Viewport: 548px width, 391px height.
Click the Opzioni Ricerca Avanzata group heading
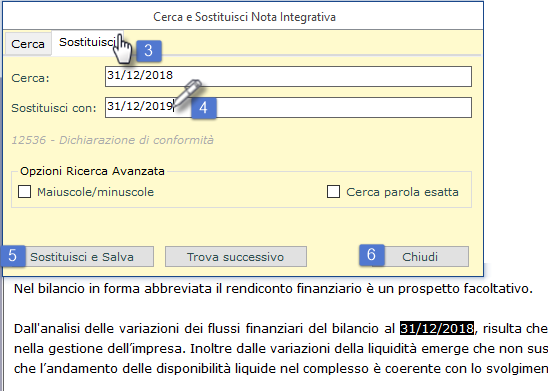coord(92,171)
